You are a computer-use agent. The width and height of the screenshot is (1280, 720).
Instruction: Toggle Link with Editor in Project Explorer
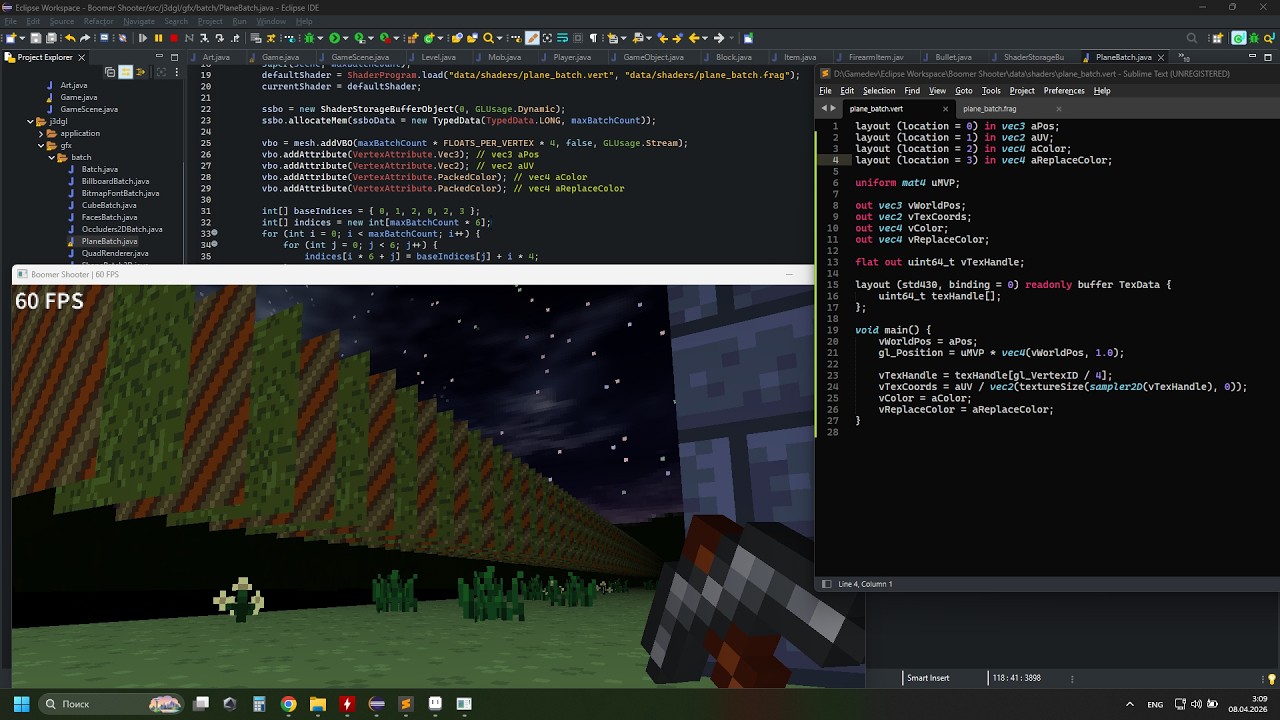[x=125, y=72]
